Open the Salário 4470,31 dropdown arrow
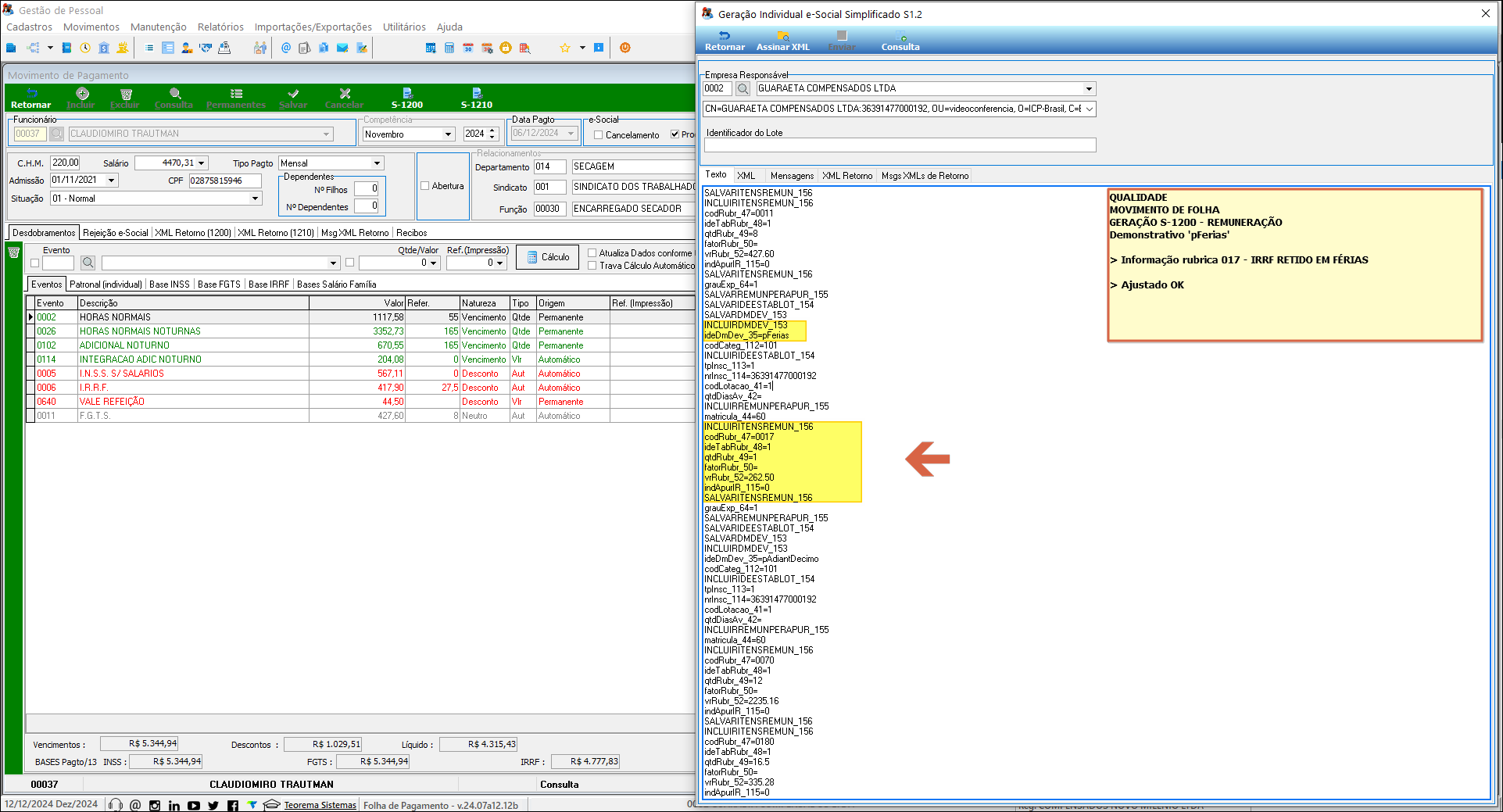 click(202, 163)
